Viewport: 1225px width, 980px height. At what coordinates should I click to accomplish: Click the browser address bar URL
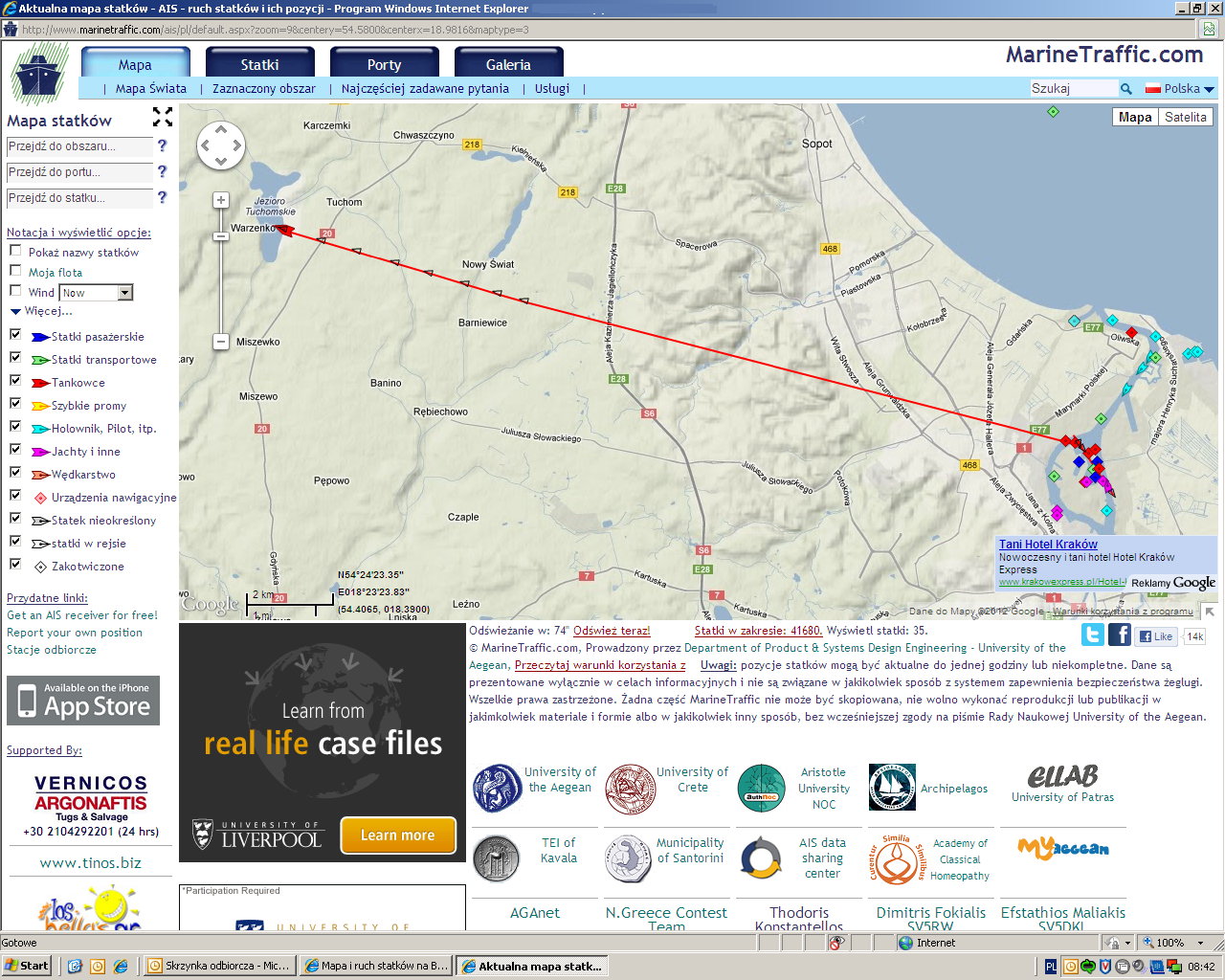[275, 30]
